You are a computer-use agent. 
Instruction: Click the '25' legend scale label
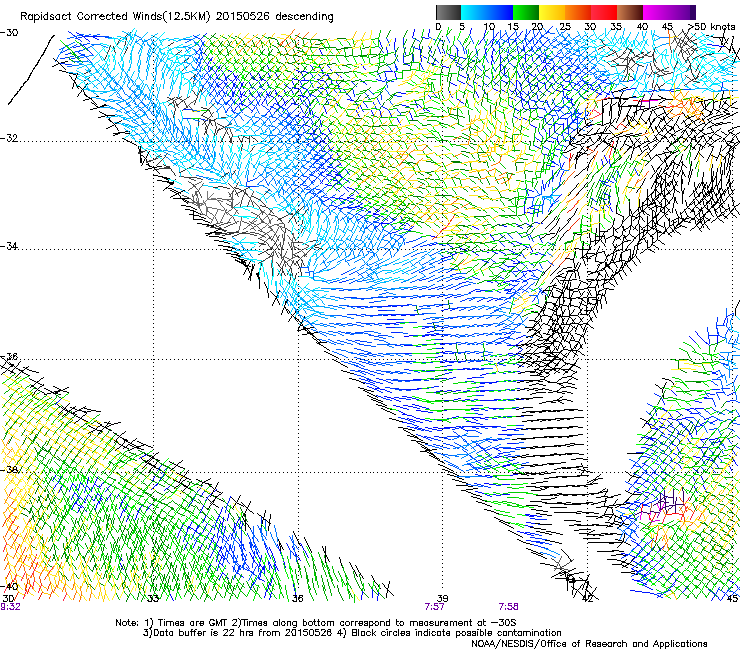click(x=564, y=26)
